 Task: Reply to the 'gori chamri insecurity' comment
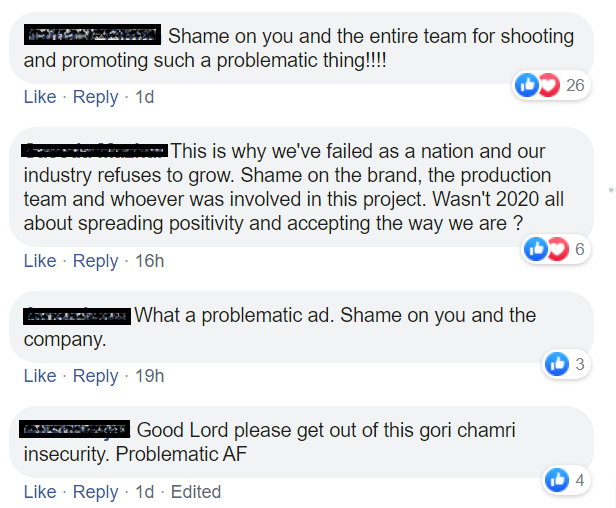point(95,491)
